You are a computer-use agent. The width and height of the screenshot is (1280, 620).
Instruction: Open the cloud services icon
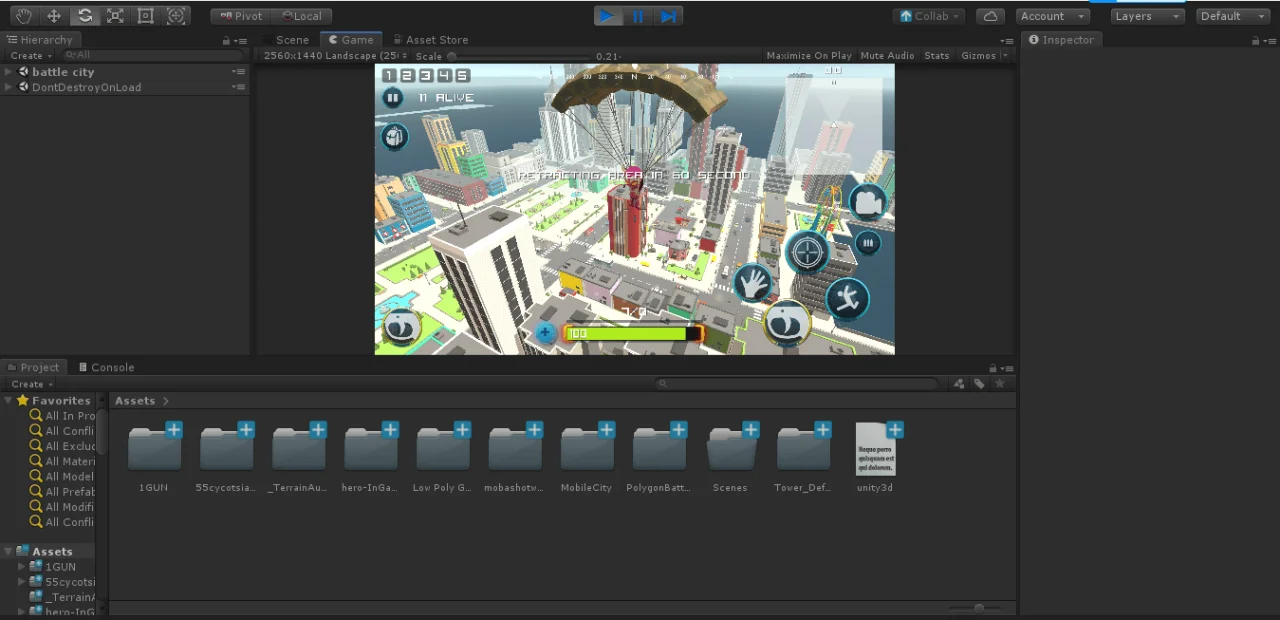(x=990, y=16)
